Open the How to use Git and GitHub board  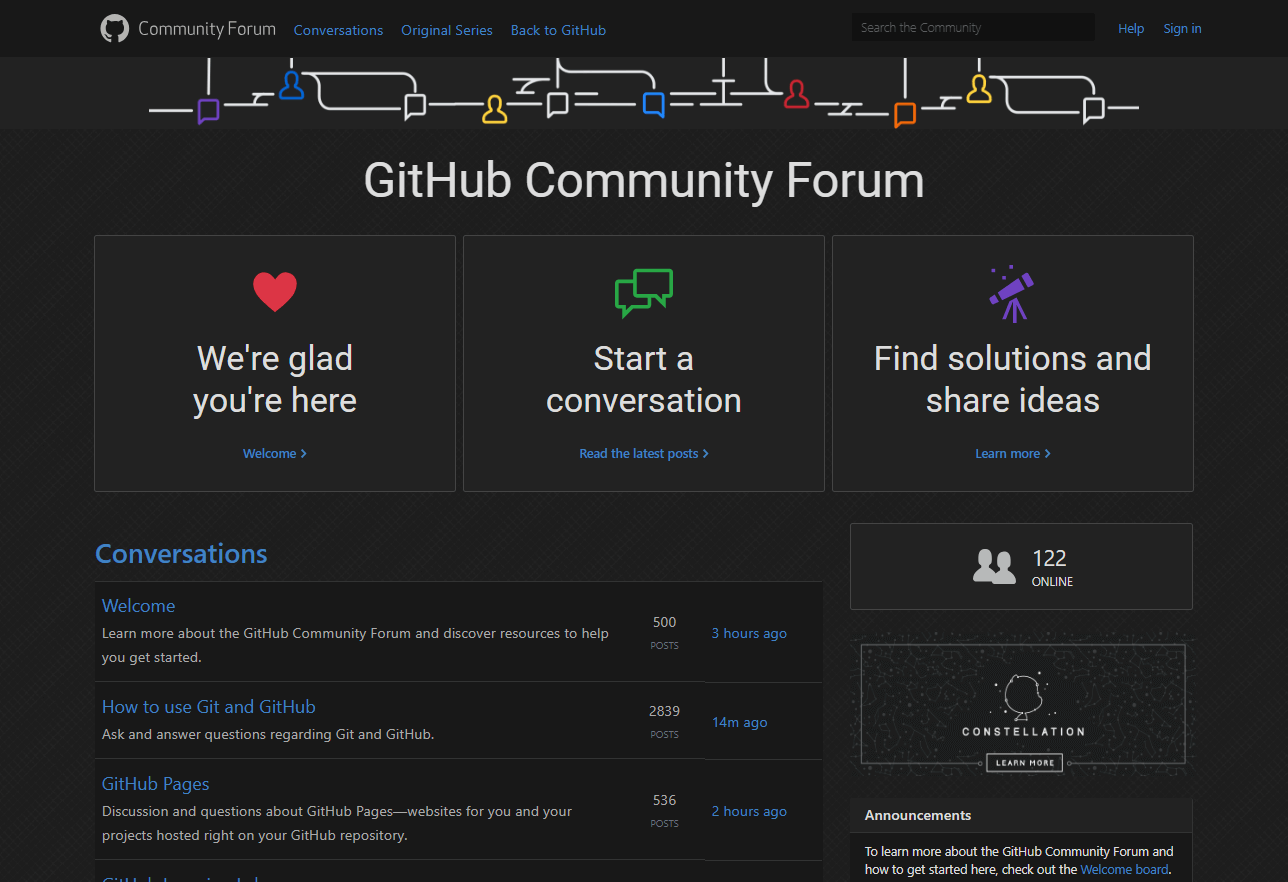click(x=209, y=707)
